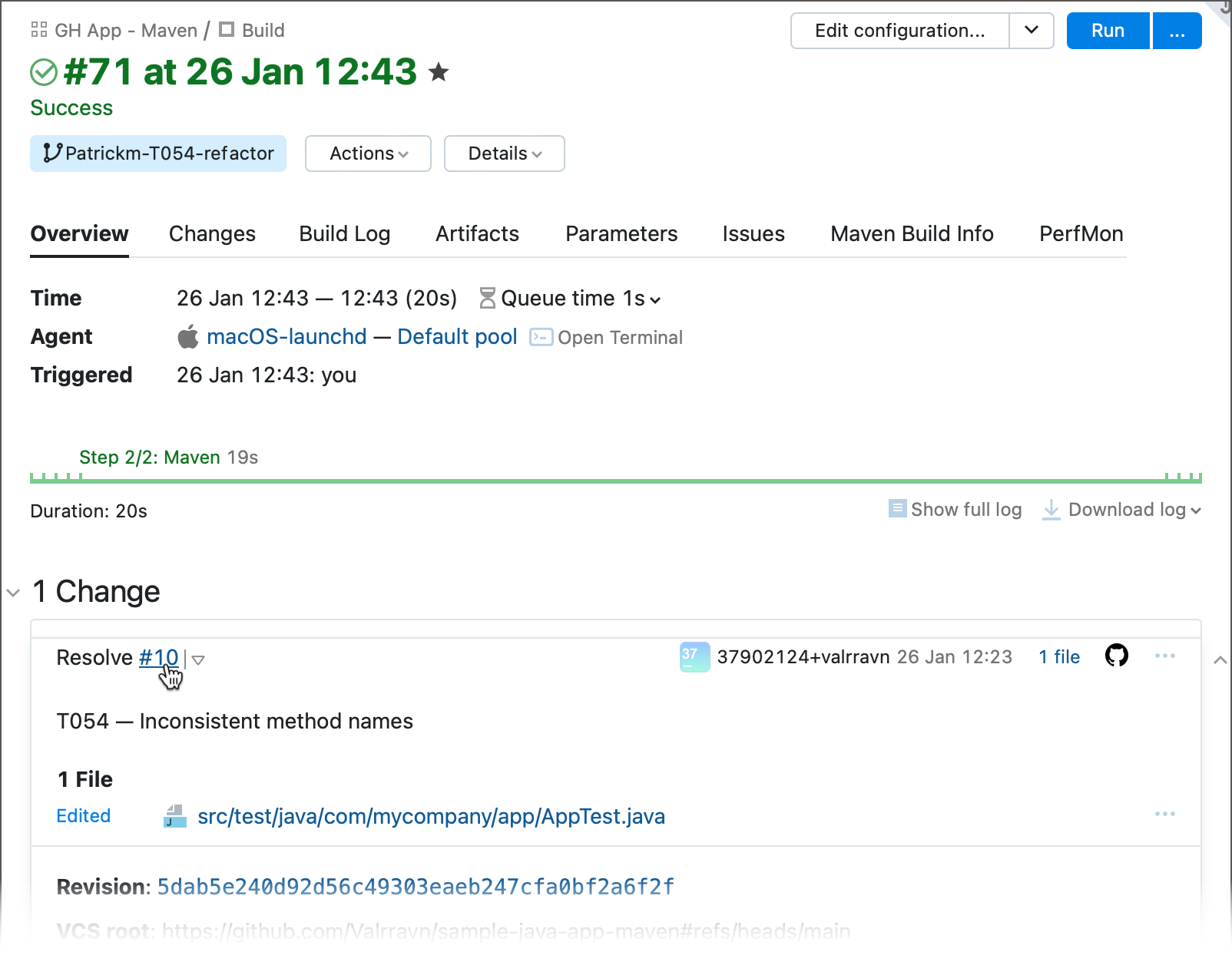Open the Artifacts tab
Image resolution: width=1232 pixels, height=955 pixels.
tap(477, 233)
